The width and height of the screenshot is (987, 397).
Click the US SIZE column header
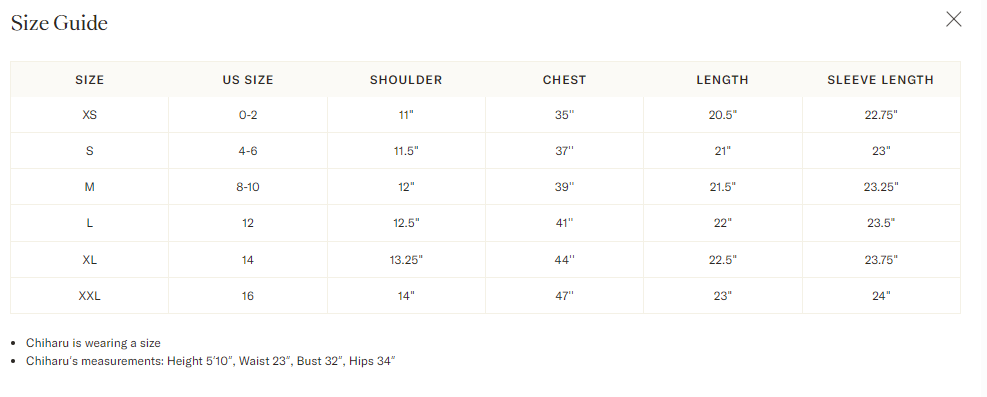[x=248, y=80]
